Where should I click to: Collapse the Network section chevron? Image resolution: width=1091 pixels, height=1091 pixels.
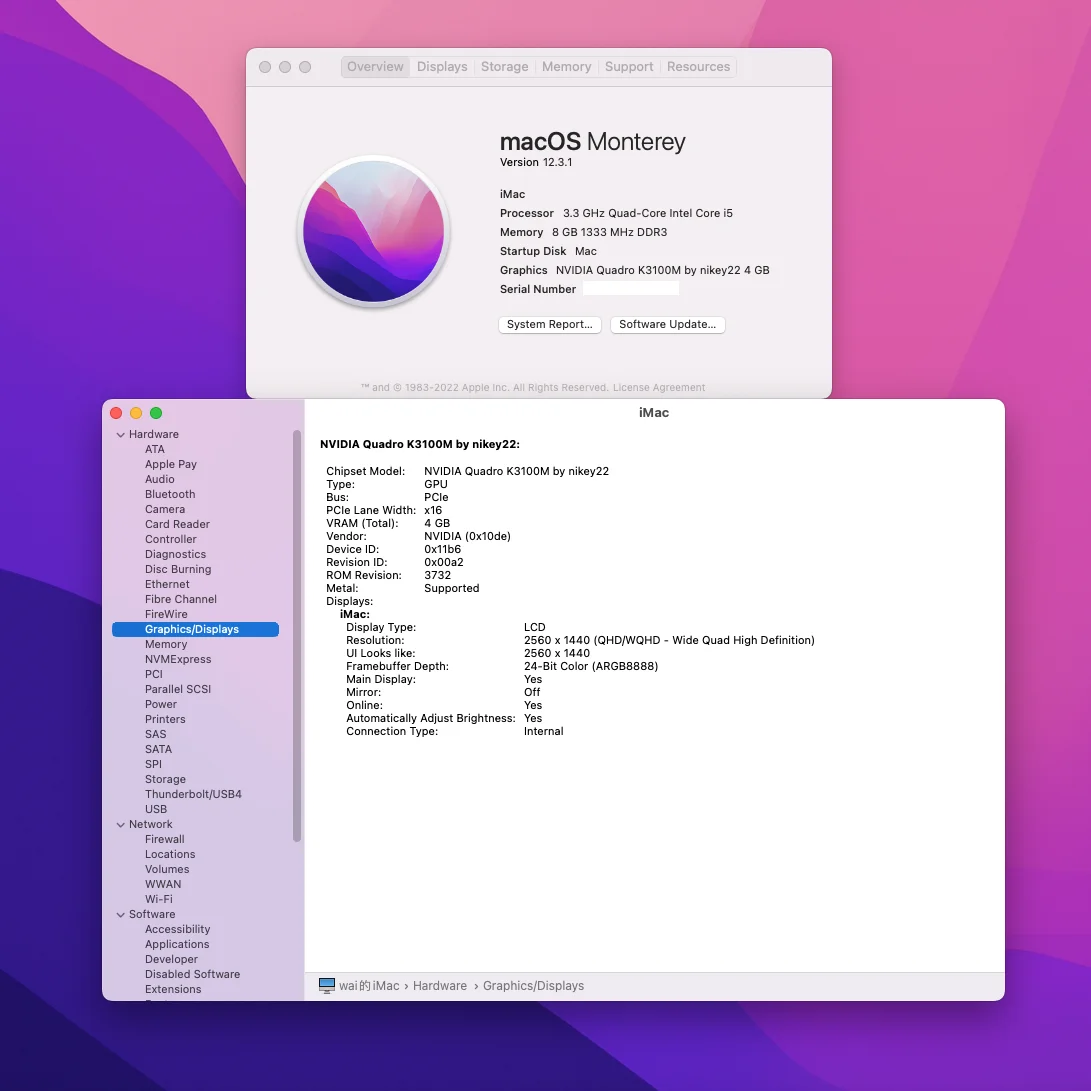(x=121, y=825)
